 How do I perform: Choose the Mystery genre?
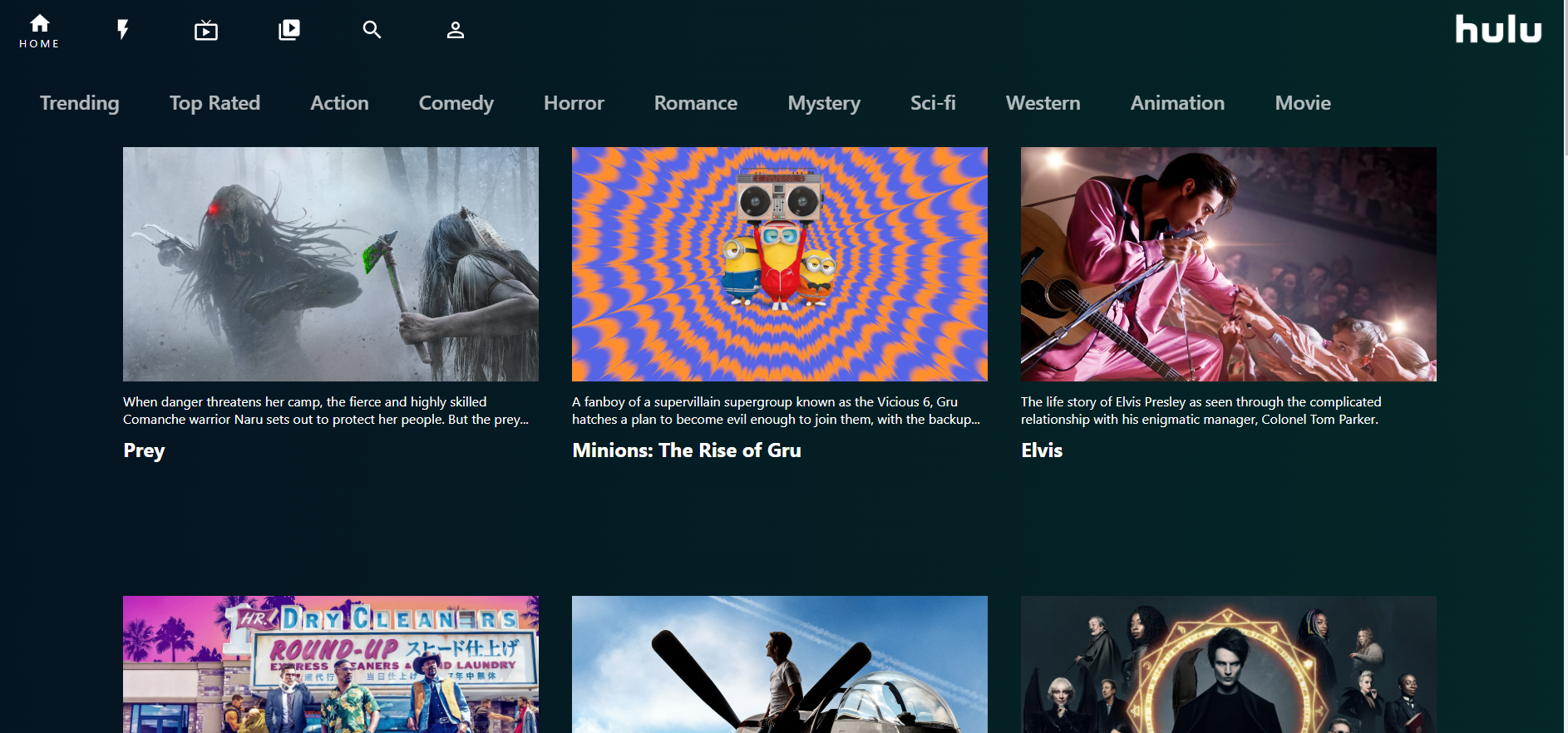point(824,103)
